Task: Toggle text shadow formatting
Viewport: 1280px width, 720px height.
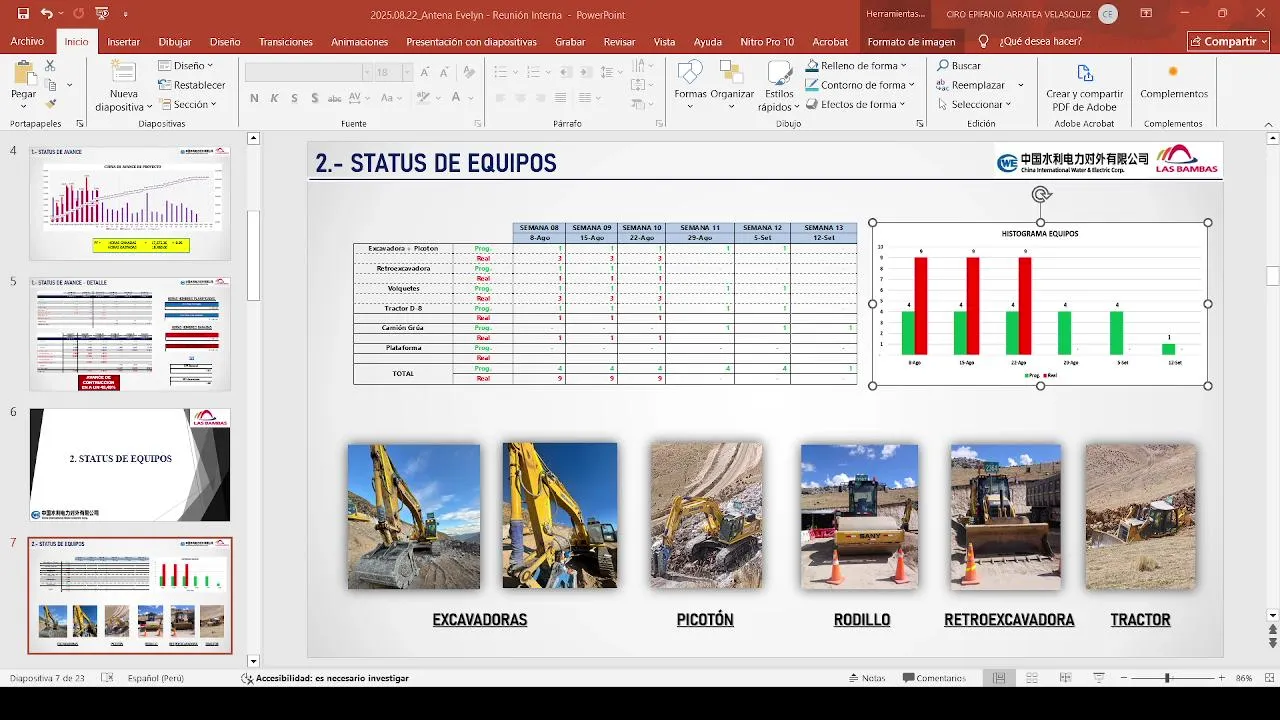Action: pos(316,98)
